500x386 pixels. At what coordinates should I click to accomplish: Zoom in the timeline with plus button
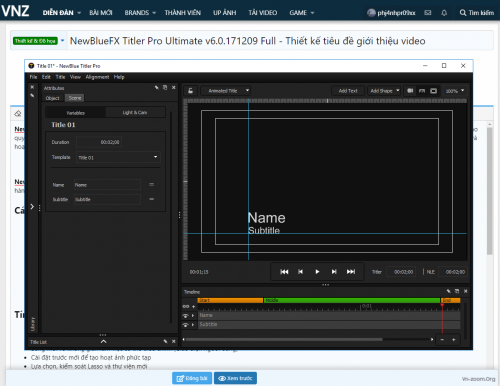(454, 340)
